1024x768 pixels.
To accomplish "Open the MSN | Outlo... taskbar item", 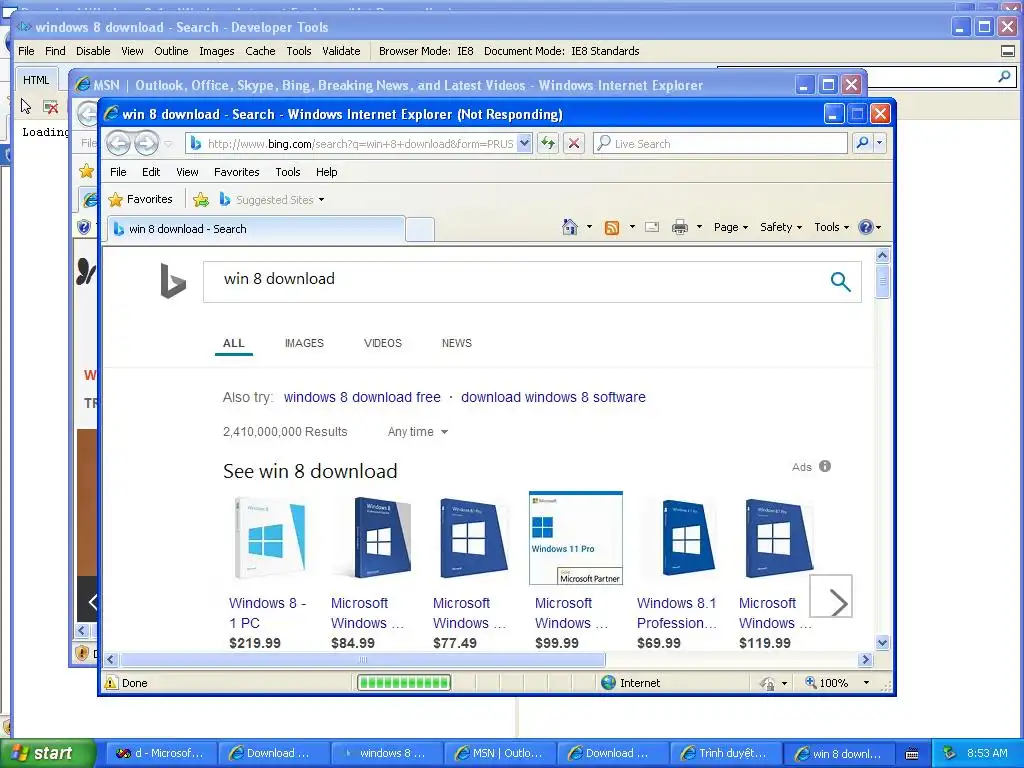I will 500,753.
